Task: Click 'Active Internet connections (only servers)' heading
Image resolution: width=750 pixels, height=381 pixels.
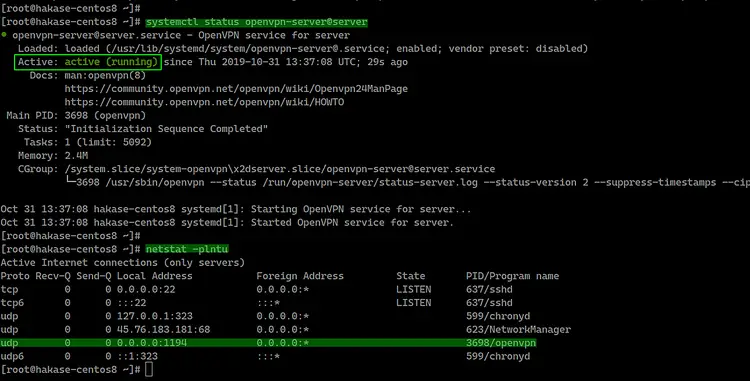Action: [122, 263]
